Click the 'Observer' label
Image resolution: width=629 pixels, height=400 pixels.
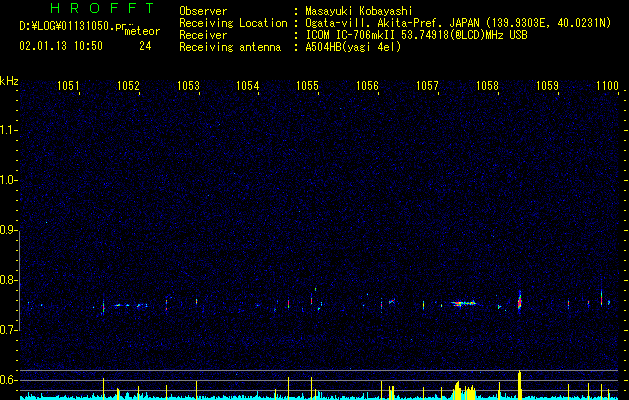coord(203,11)
